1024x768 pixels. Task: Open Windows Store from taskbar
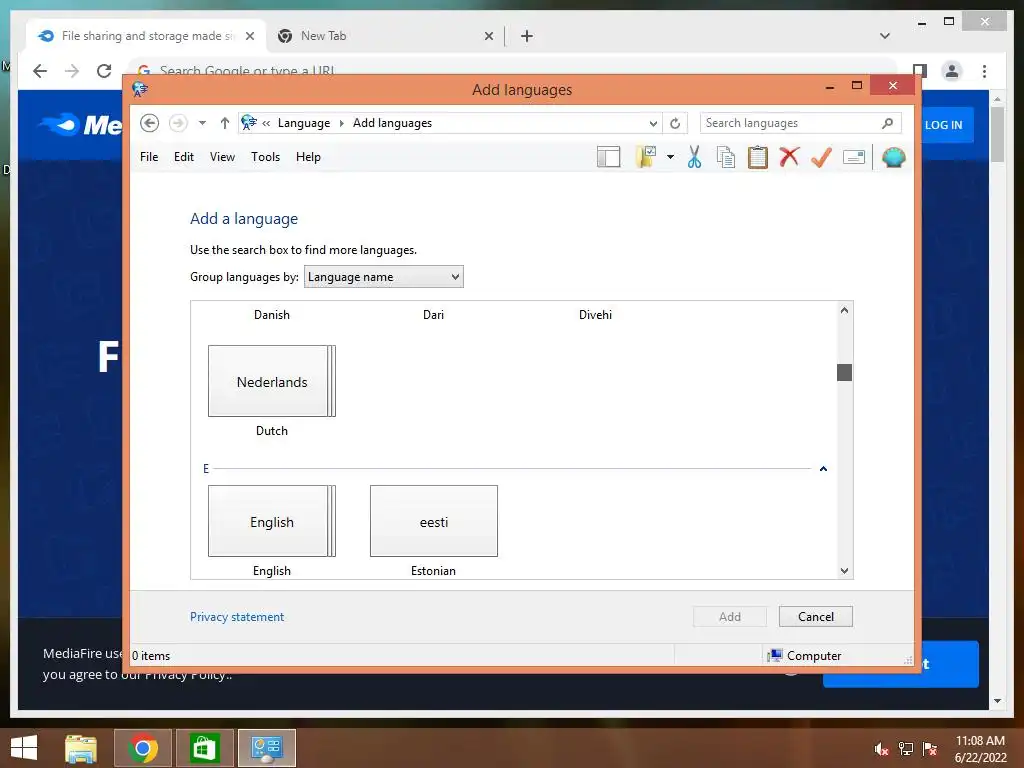(x=204, y=748)
